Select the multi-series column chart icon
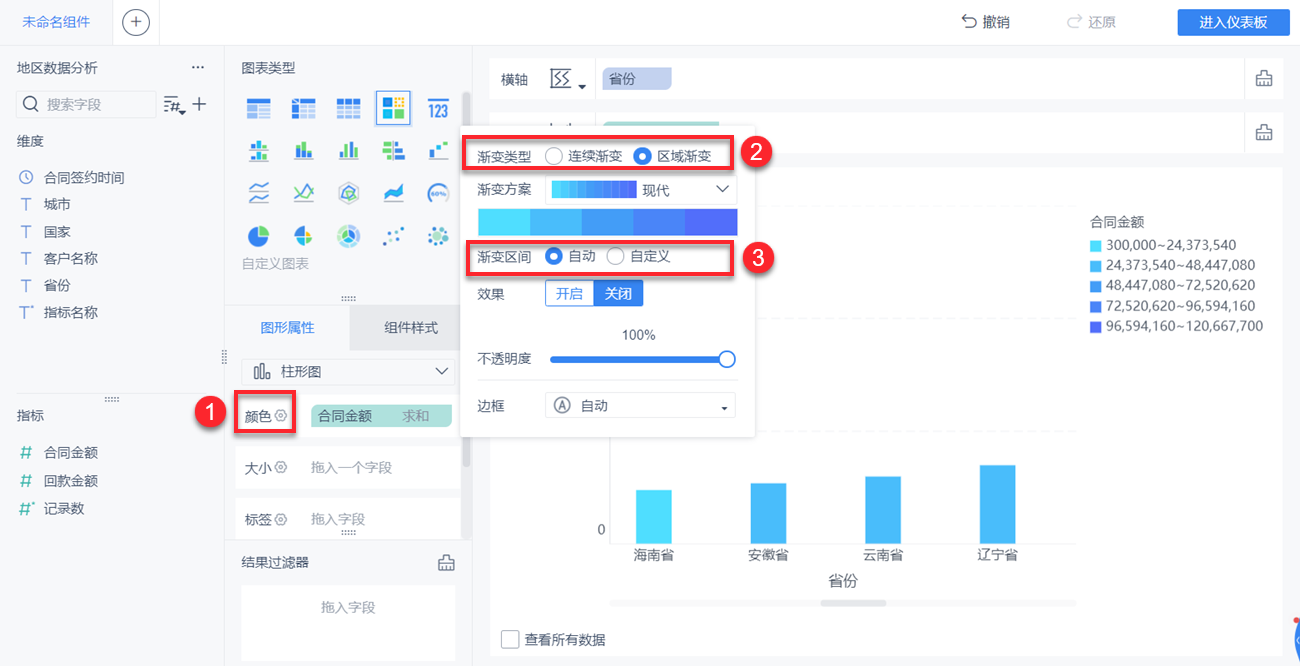Viewport: 1300px width, 666px height. pyautogui.click(x=348, y=150)
